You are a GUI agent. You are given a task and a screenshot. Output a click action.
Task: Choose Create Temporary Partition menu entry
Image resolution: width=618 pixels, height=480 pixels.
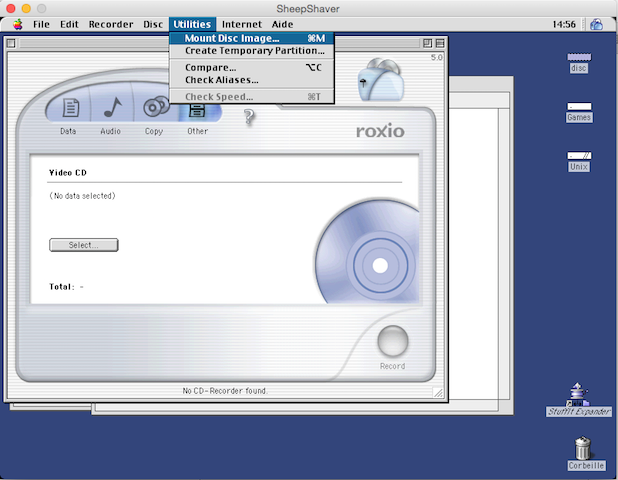click(x=252, y=50)
